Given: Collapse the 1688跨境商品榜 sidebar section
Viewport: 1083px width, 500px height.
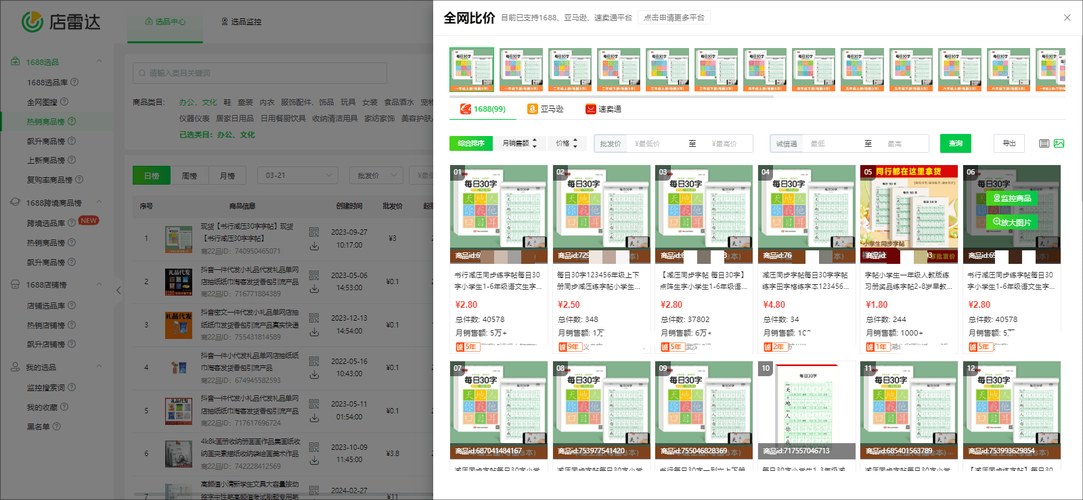Looking at the screenshot, I should point(99,202).
